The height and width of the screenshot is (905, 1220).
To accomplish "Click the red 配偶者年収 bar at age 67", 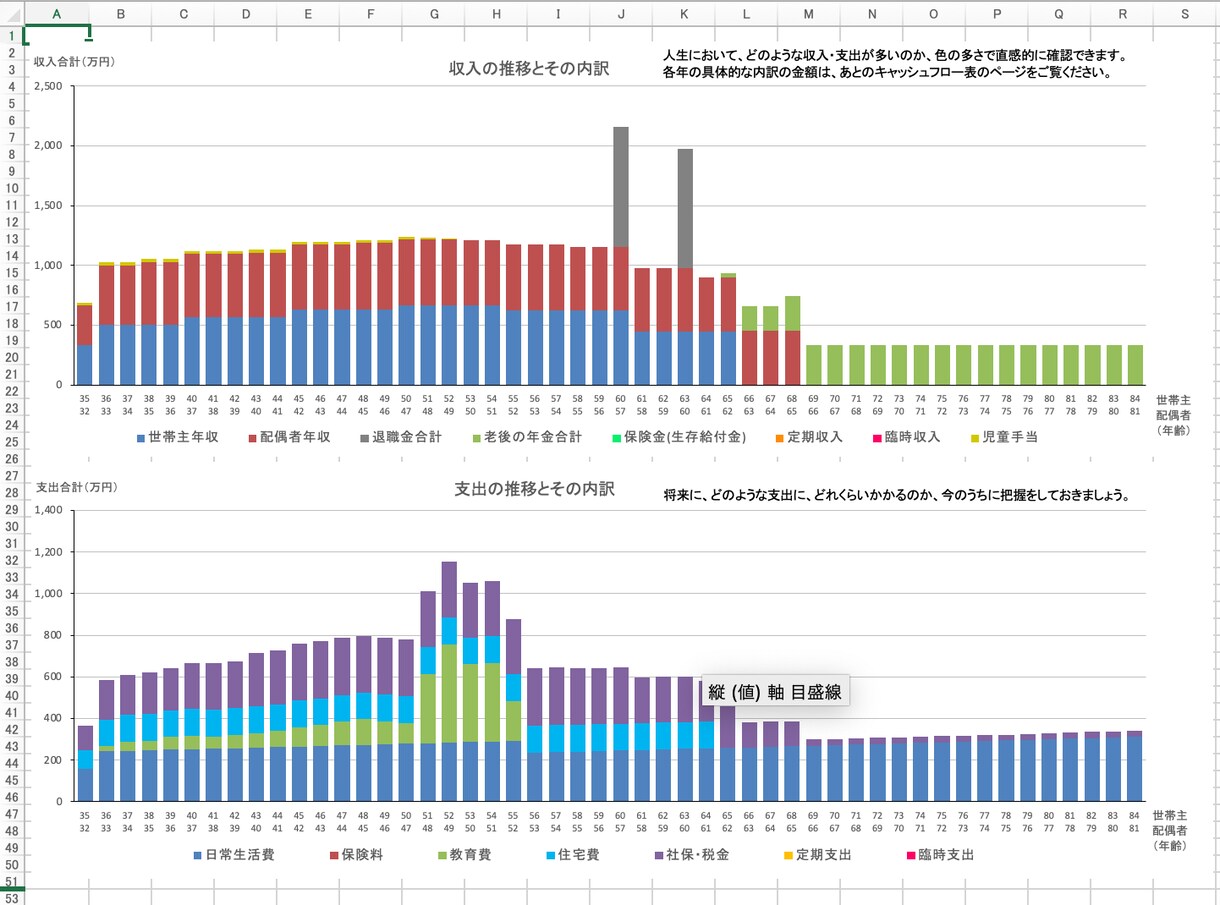I will point(771,357).
